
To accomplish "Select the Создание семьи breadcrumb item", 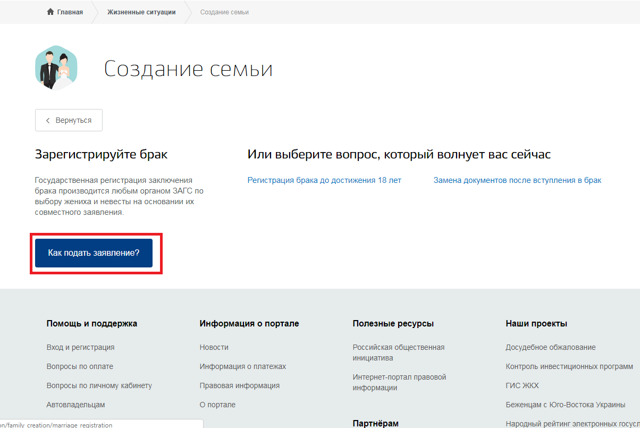I will 224,12.
